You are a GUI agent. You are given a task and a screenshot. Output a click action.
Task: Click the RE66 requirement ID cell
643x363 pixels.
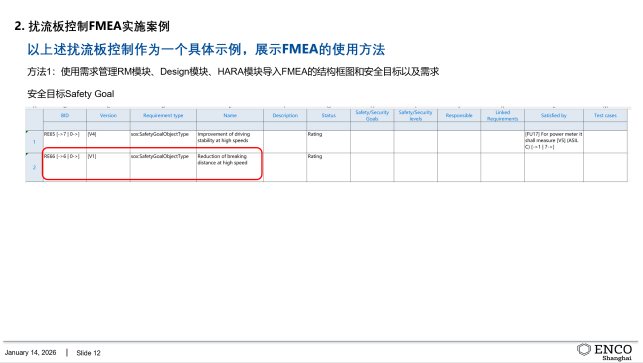click(x=65, y=167)
